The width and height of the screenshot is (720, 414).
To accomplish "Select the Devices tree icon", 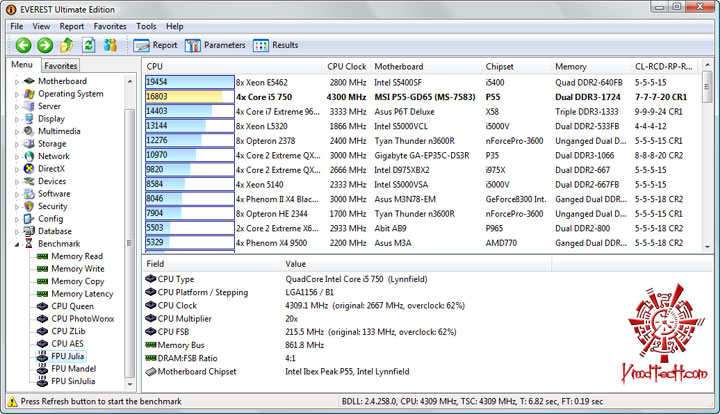I will click(29, 181).
